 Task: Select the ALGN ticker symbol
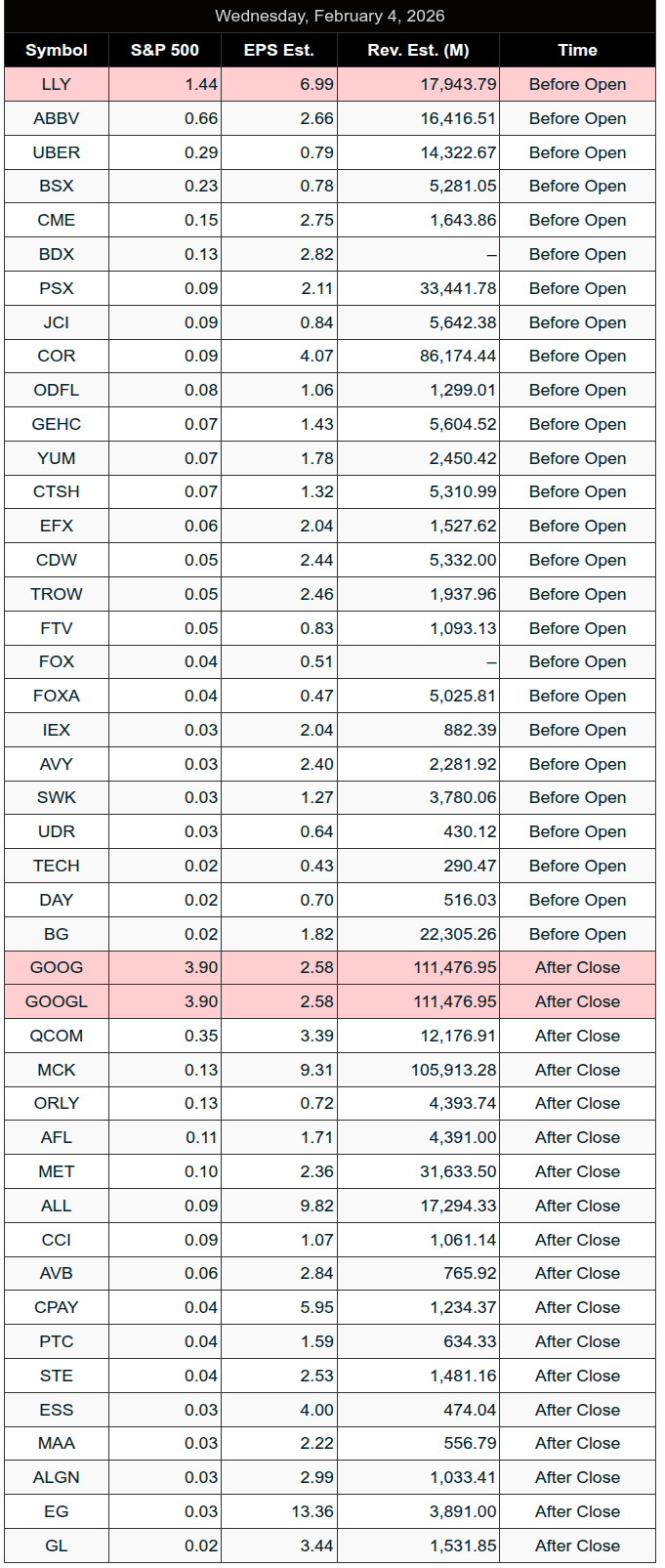tap(57, 1477)
